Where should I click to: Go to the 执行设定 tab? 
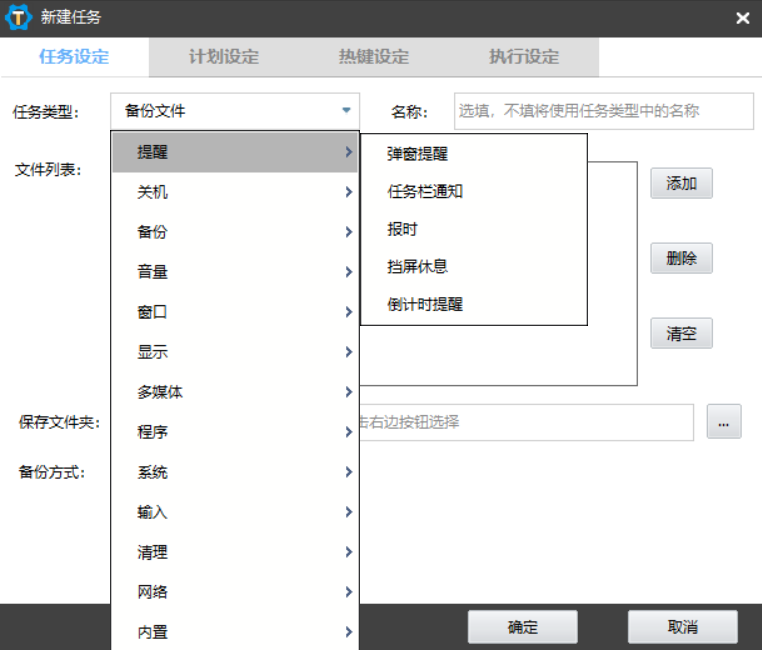click(524, 57)
